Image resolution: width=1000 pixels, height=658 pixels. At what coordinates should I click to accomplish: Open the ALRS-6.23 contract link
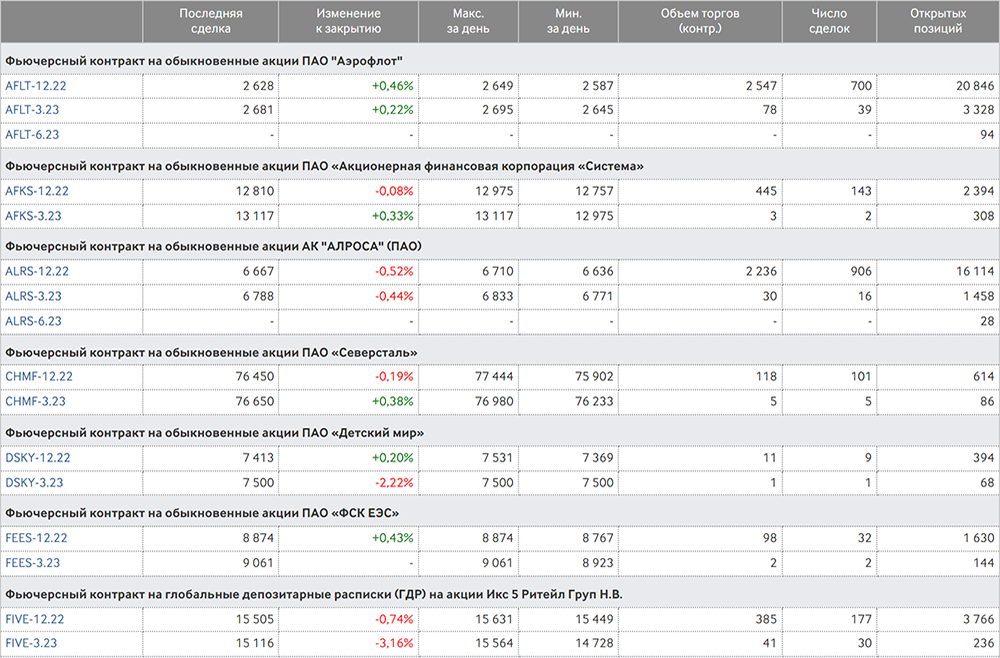click(x=33, y=321)
